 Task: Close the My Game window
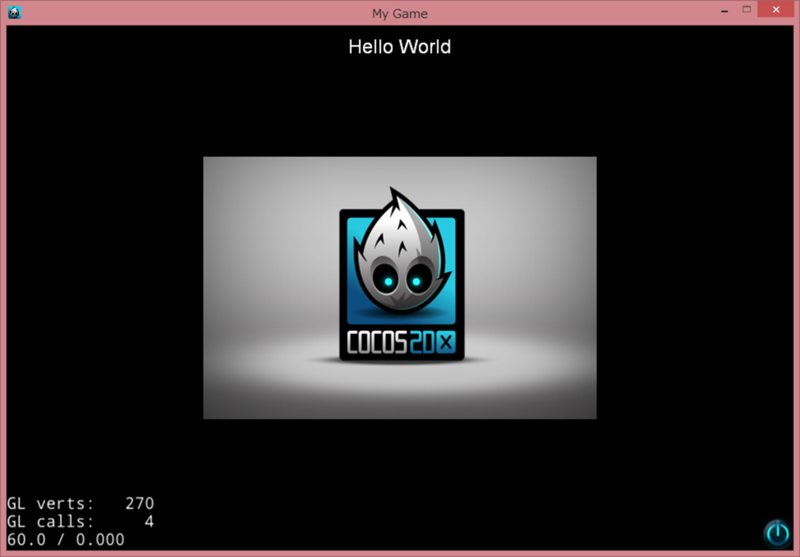[776, 10]
